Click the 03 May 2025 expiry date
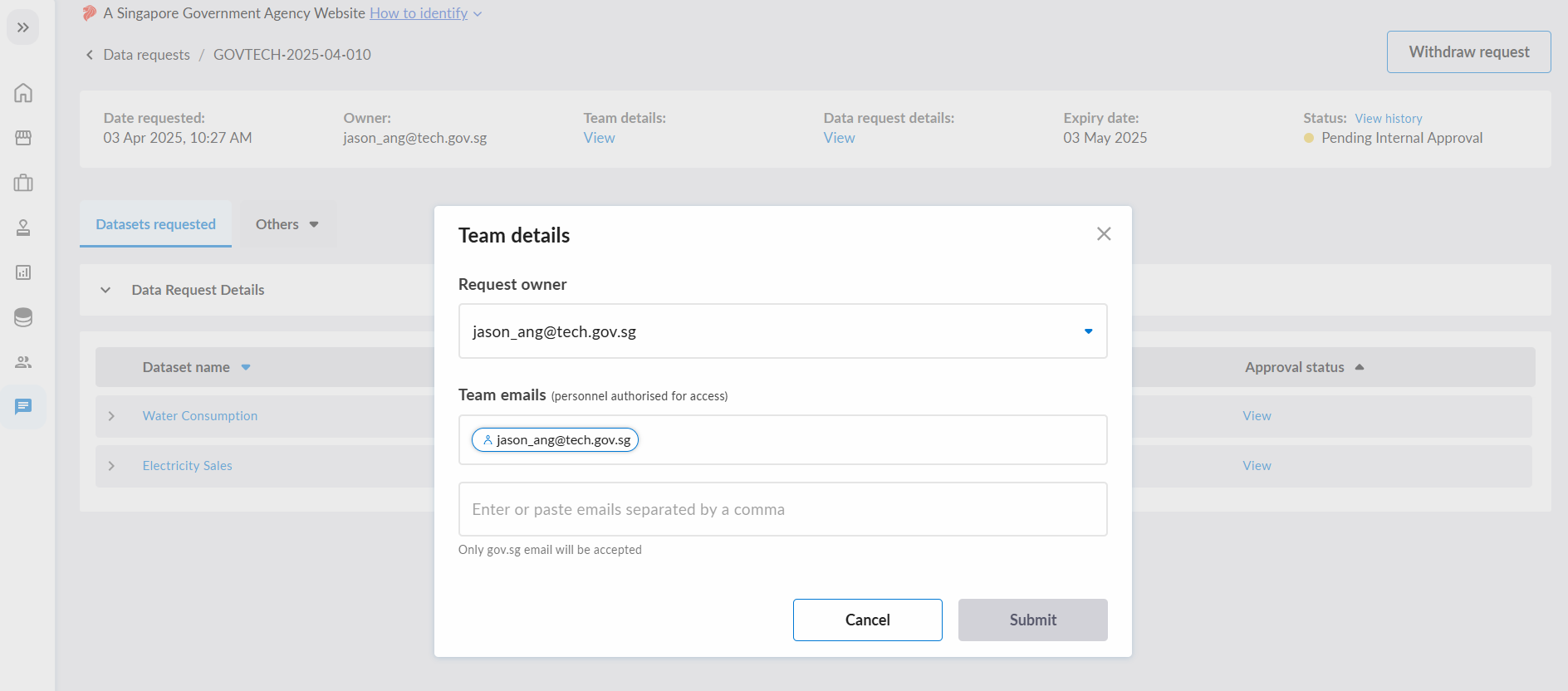1568x691 pixels. click(x=1105, y=138)
